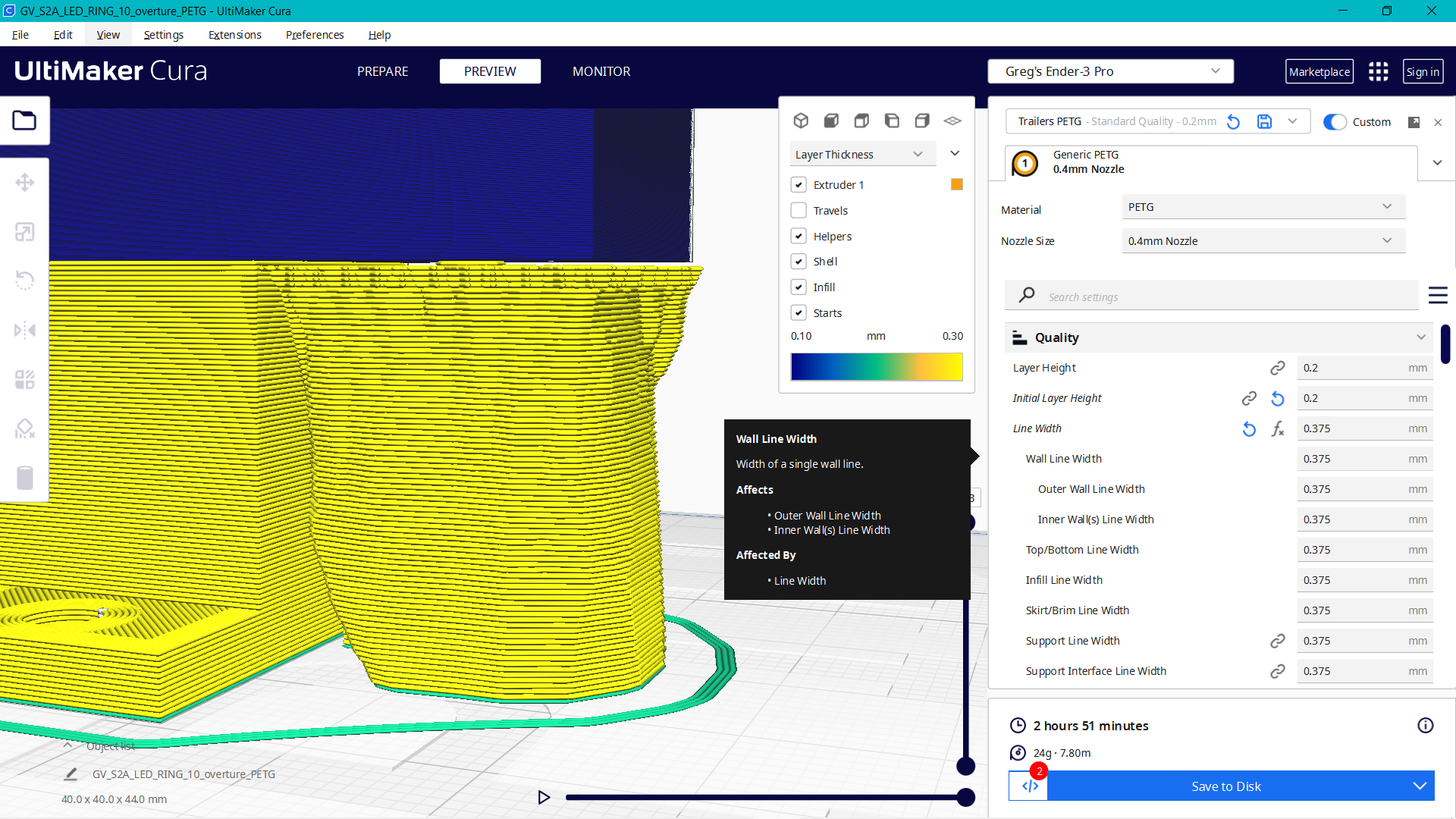The height and width of the screenshot is (819, 1456).
Task: Open the Layer Thickness color scheme dropdown
Action: click(863, 154)
